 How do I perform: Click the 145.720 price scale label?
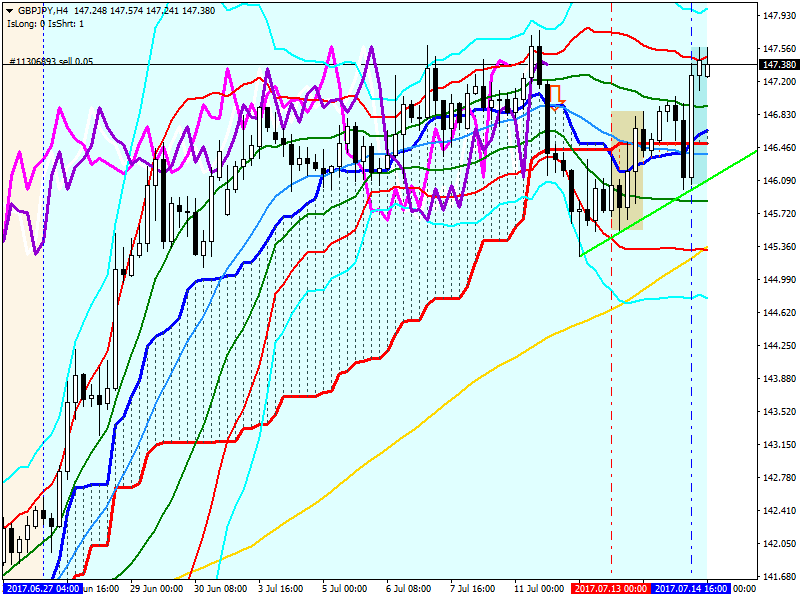click(x=779, y=214)
